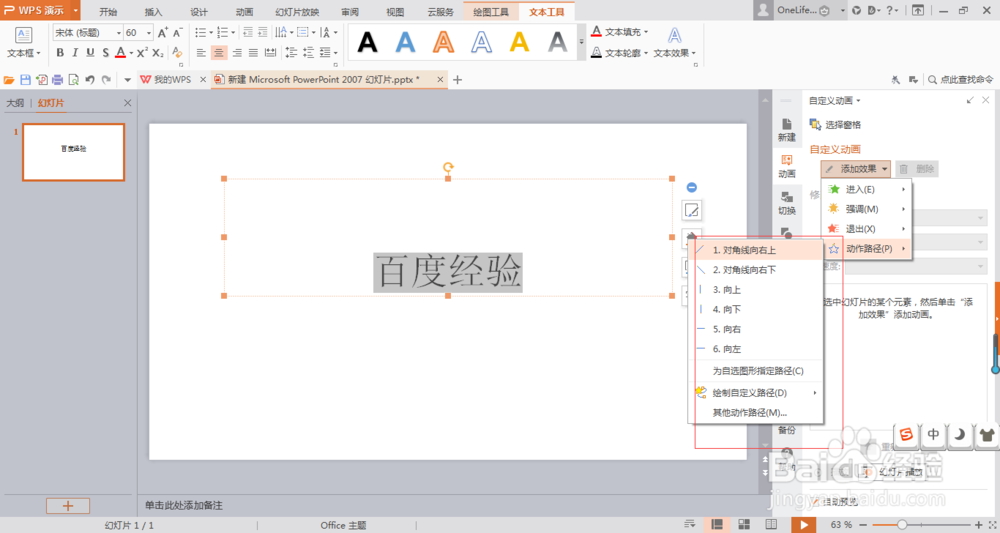Add new slide with plus button
This screenshot has width=1000, height=533.
coord(68,506)
